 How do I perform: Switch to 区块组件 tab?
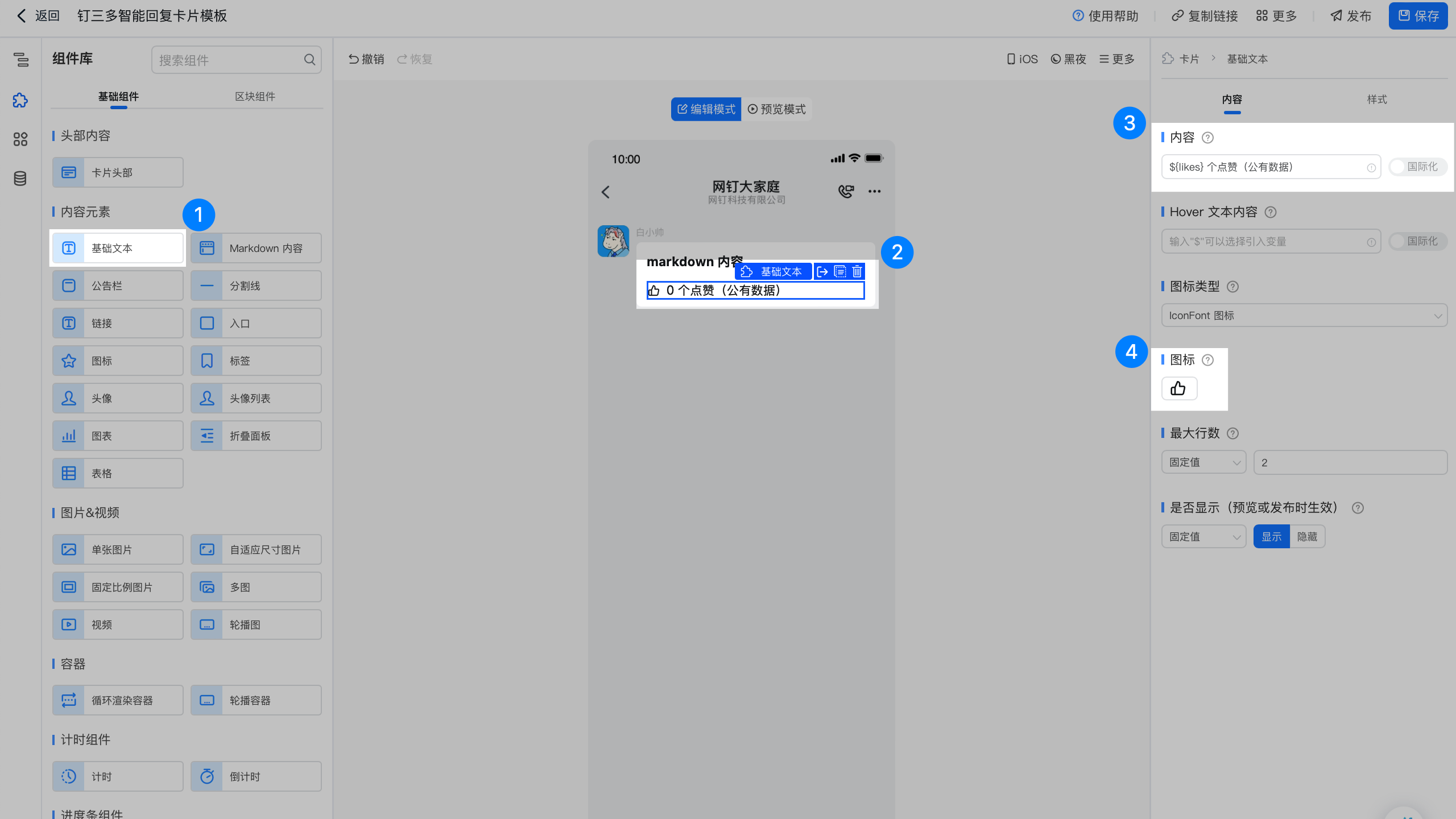[x=255, y=97]
